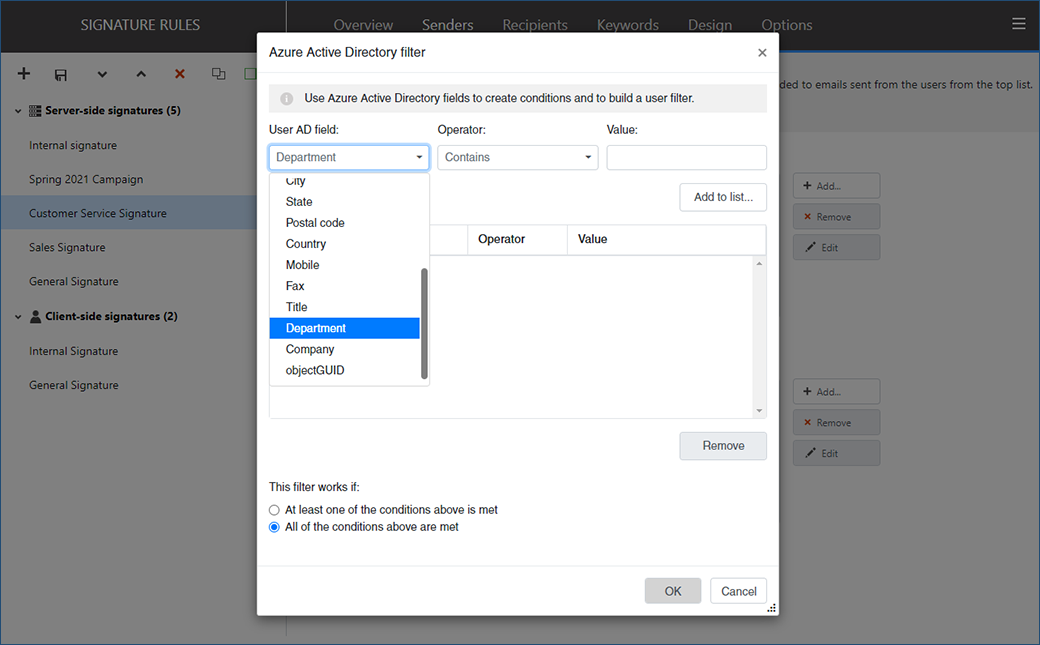Viewport: 1040px width, 645px height.
Task: Choose Fax from the field list
Action: [x=344, y=286]
